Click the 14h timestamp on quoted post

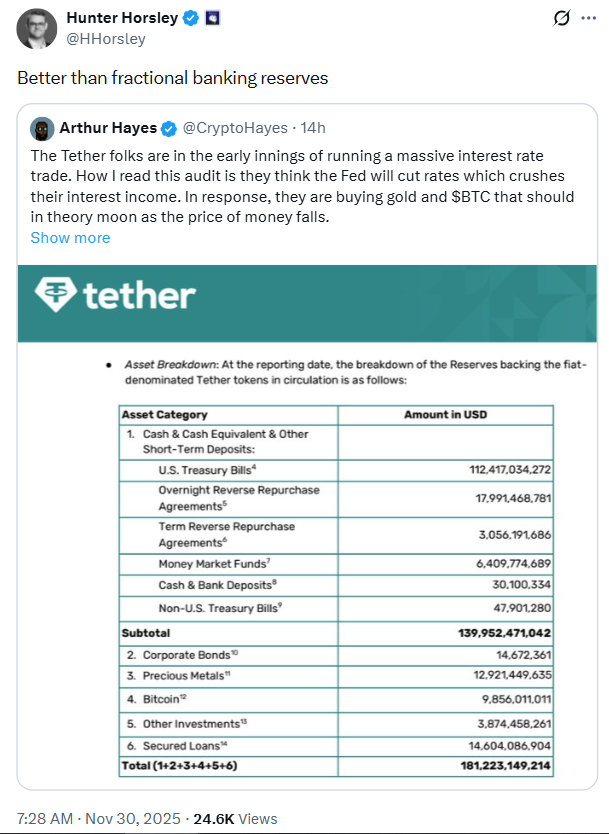coord(312,128)
